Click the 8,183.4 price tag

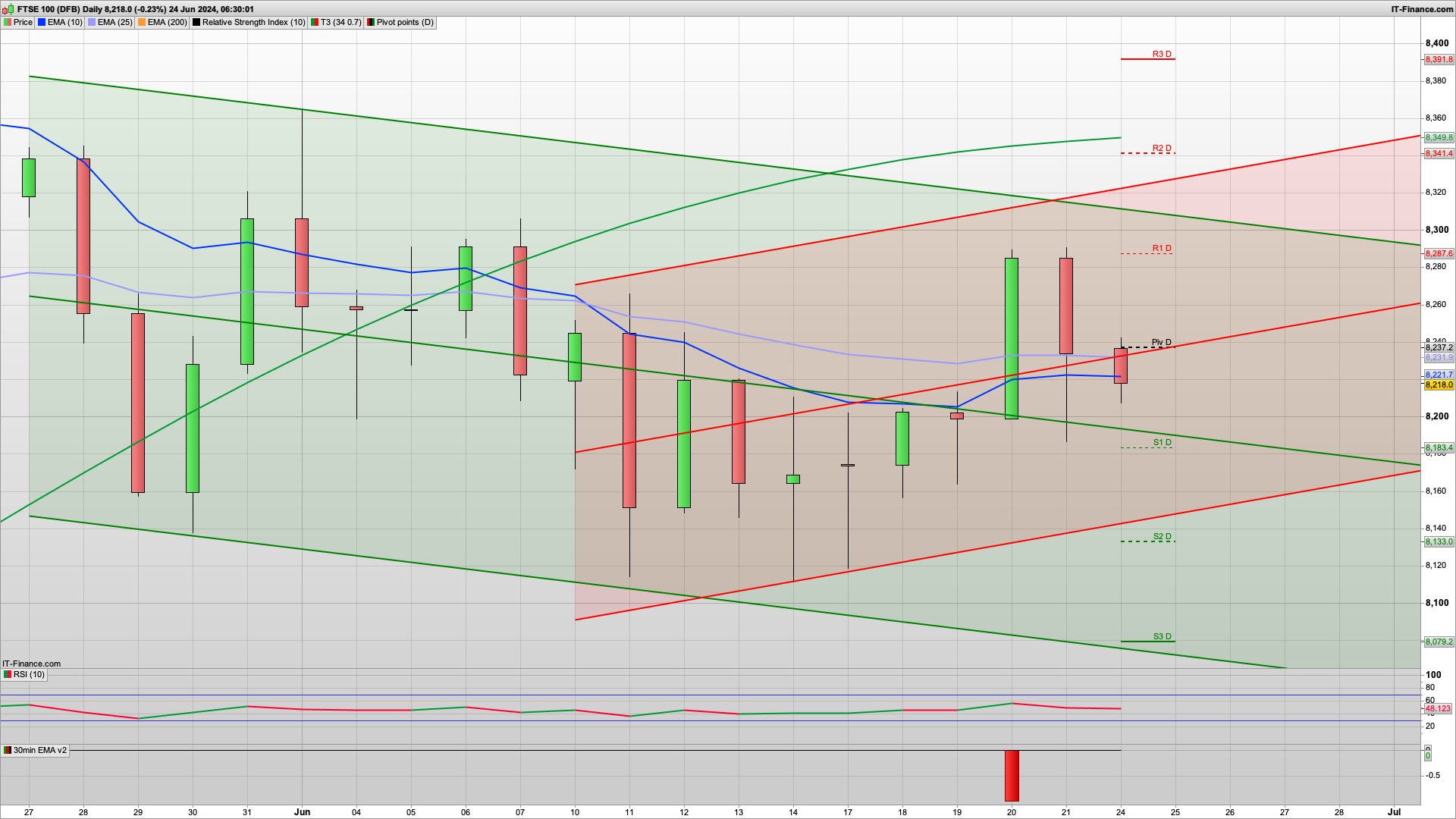pos(1439,447)
